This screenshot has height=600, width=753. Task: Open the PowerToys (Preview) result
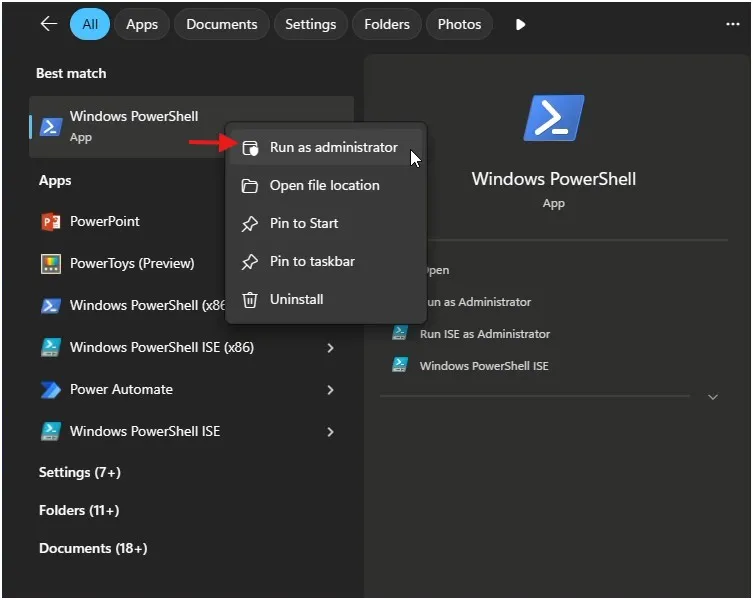click(130, 263)
